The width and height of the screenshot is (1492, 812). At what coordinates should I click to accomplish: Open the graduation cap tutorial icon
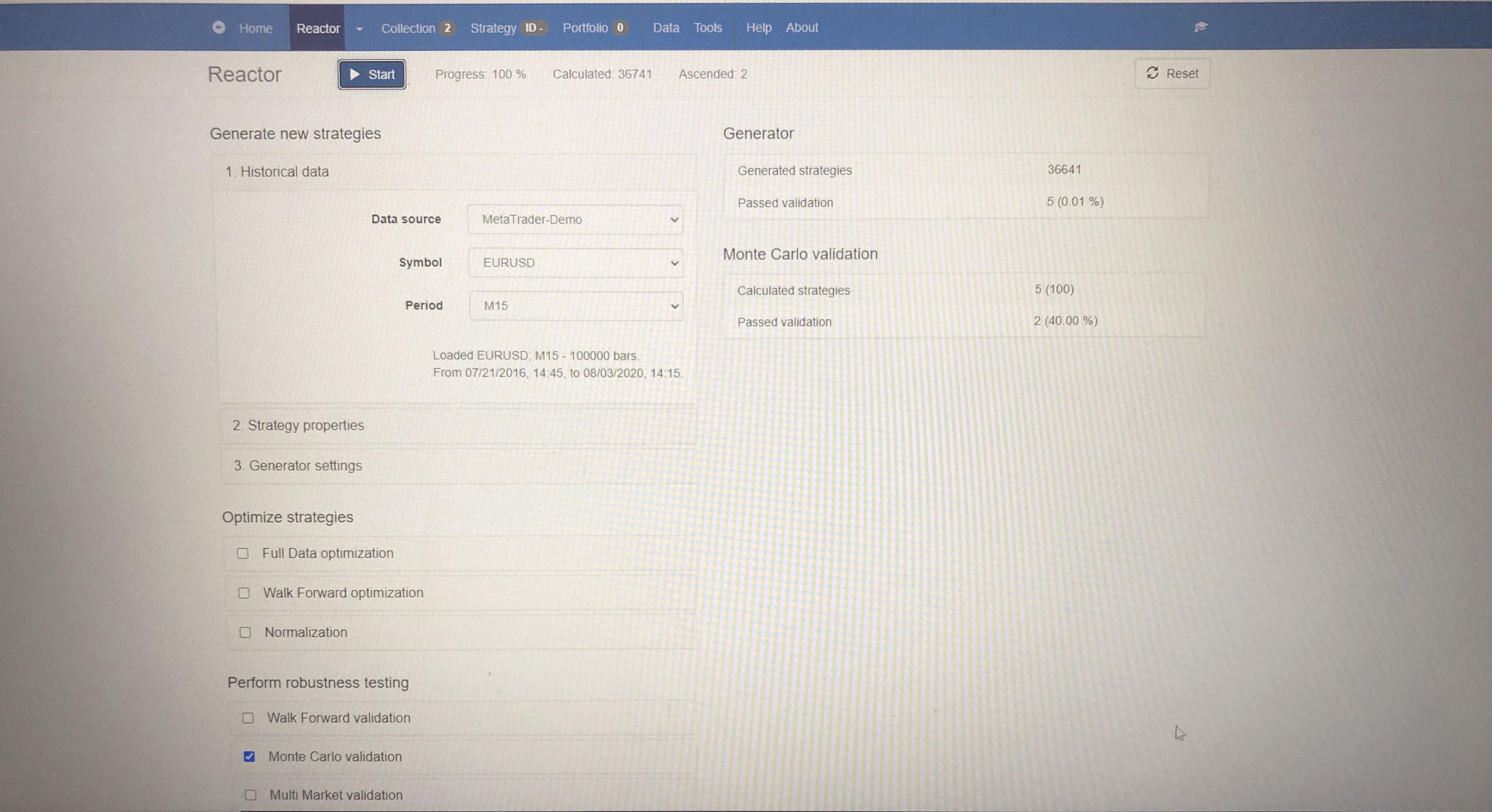coord(1201,27)
